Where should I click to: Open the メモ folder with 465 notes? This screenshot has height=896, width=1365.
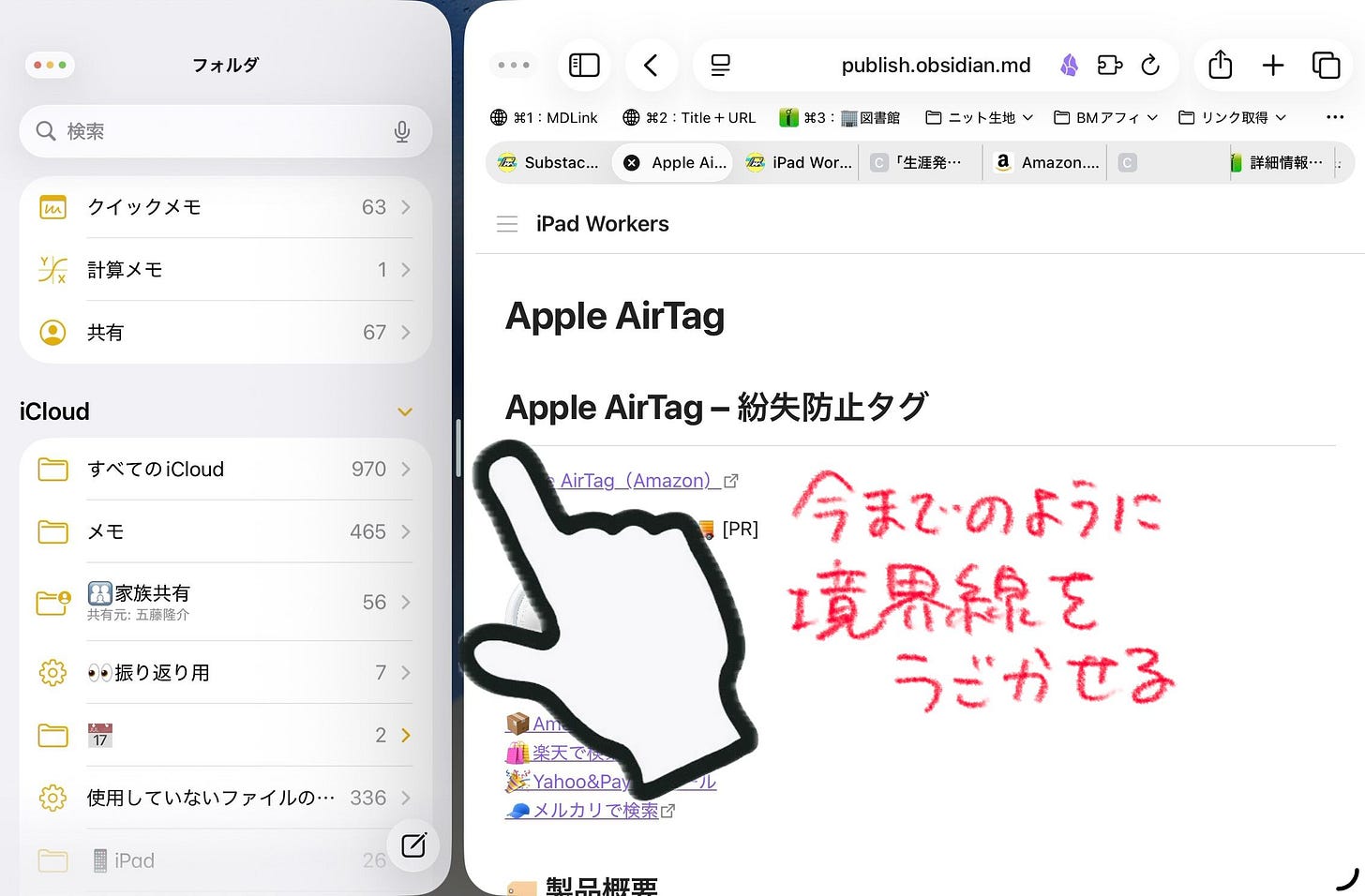click(225, 531)
